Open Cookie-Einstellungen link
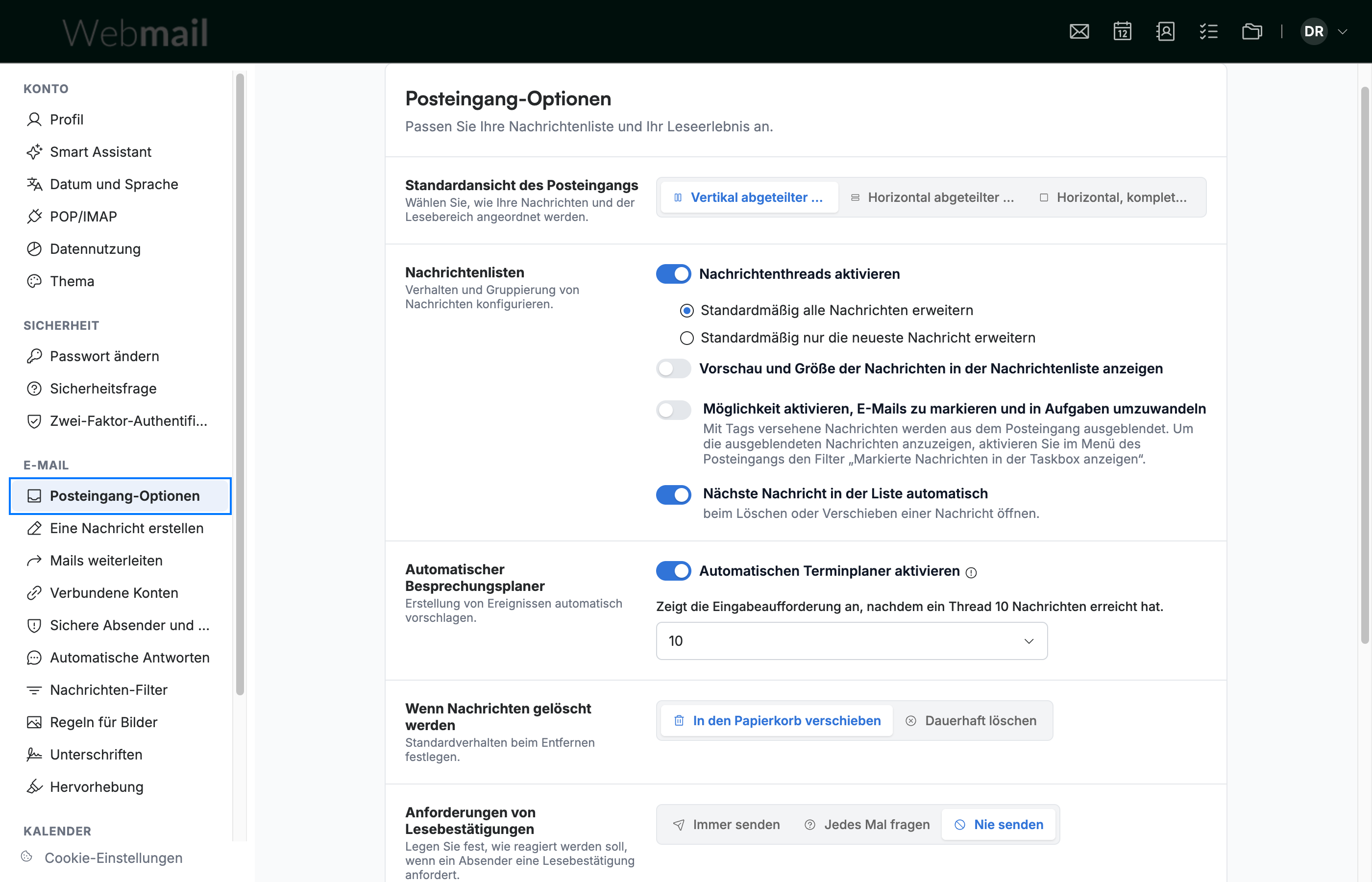Screen dimensions: 1372x882 (113, 857)
